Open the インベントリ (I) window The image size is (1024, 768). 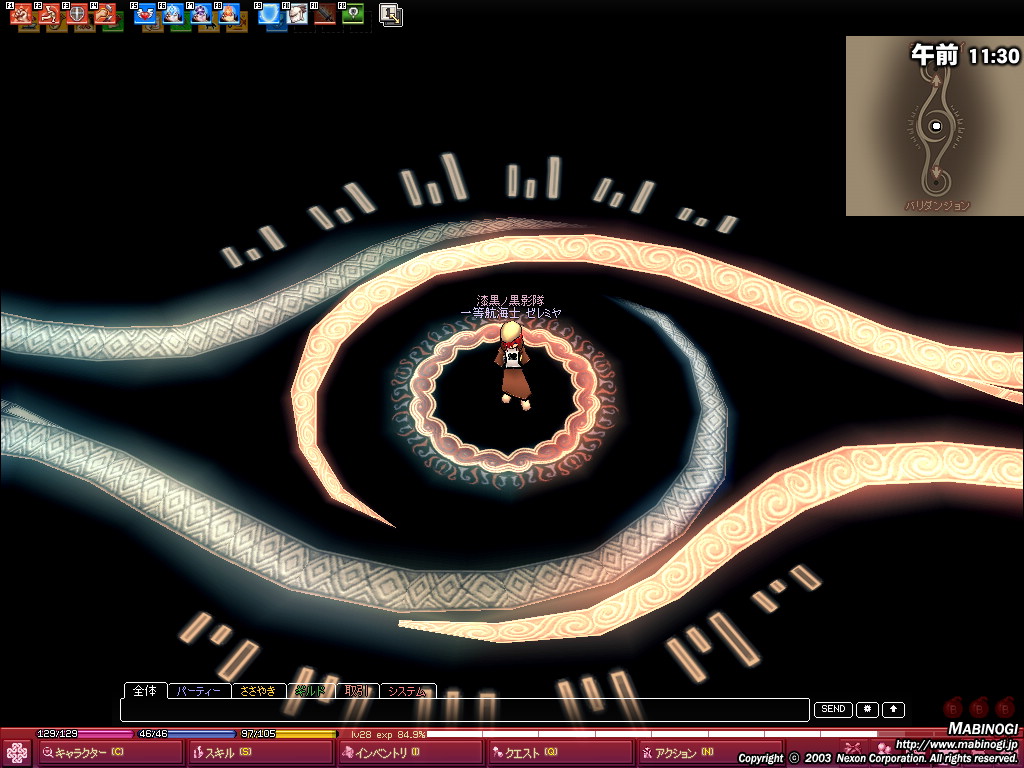pos(411,753)
